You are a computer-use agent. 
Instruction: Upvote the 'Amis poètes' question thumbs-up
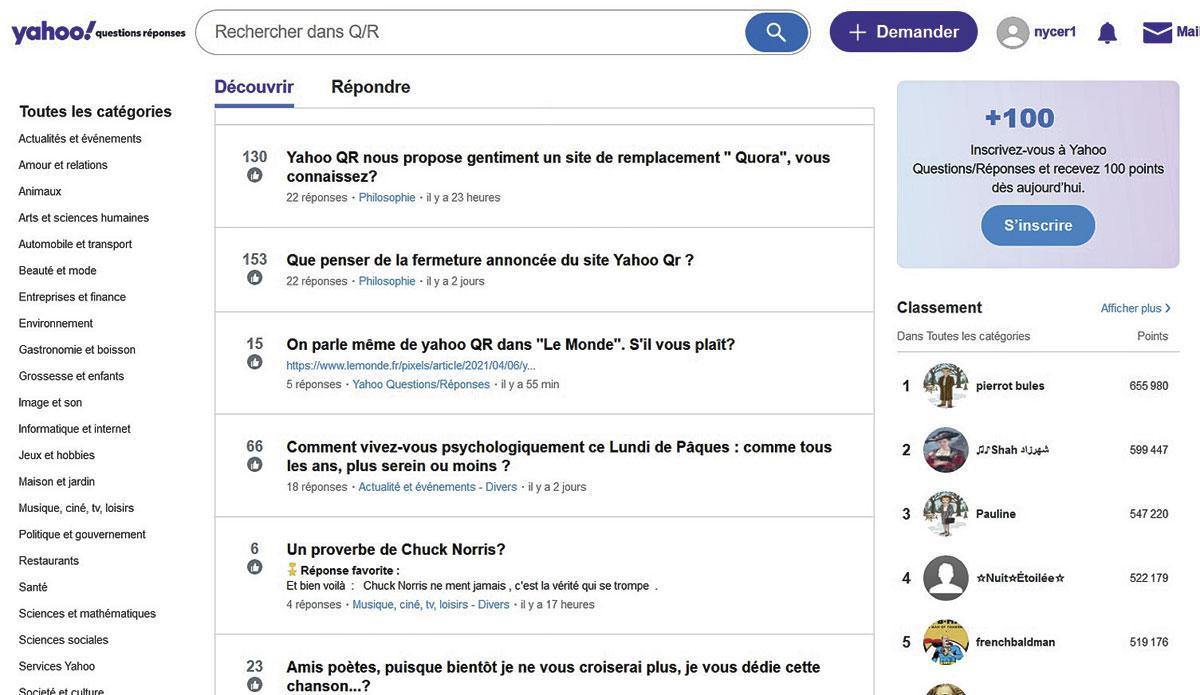pyautogui.click(x=255, y=685)
